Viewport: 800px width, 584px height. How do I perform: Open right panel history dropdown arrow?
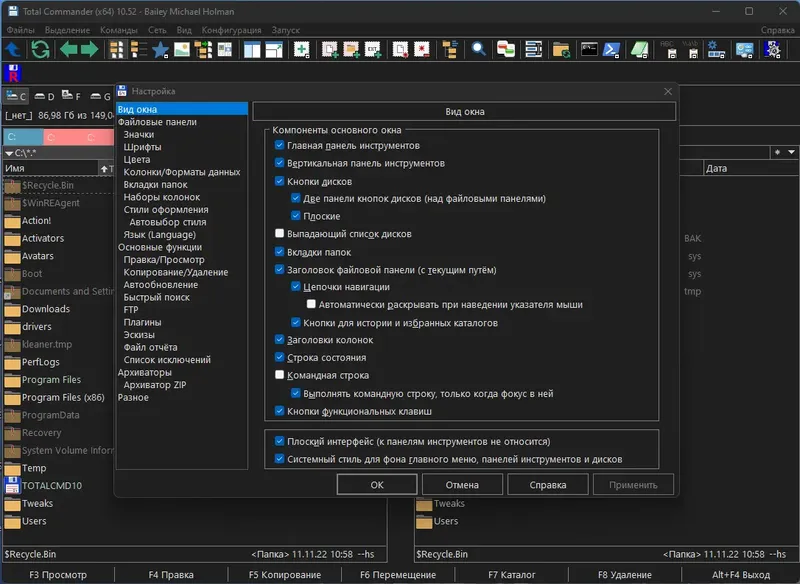coord(792,152)
